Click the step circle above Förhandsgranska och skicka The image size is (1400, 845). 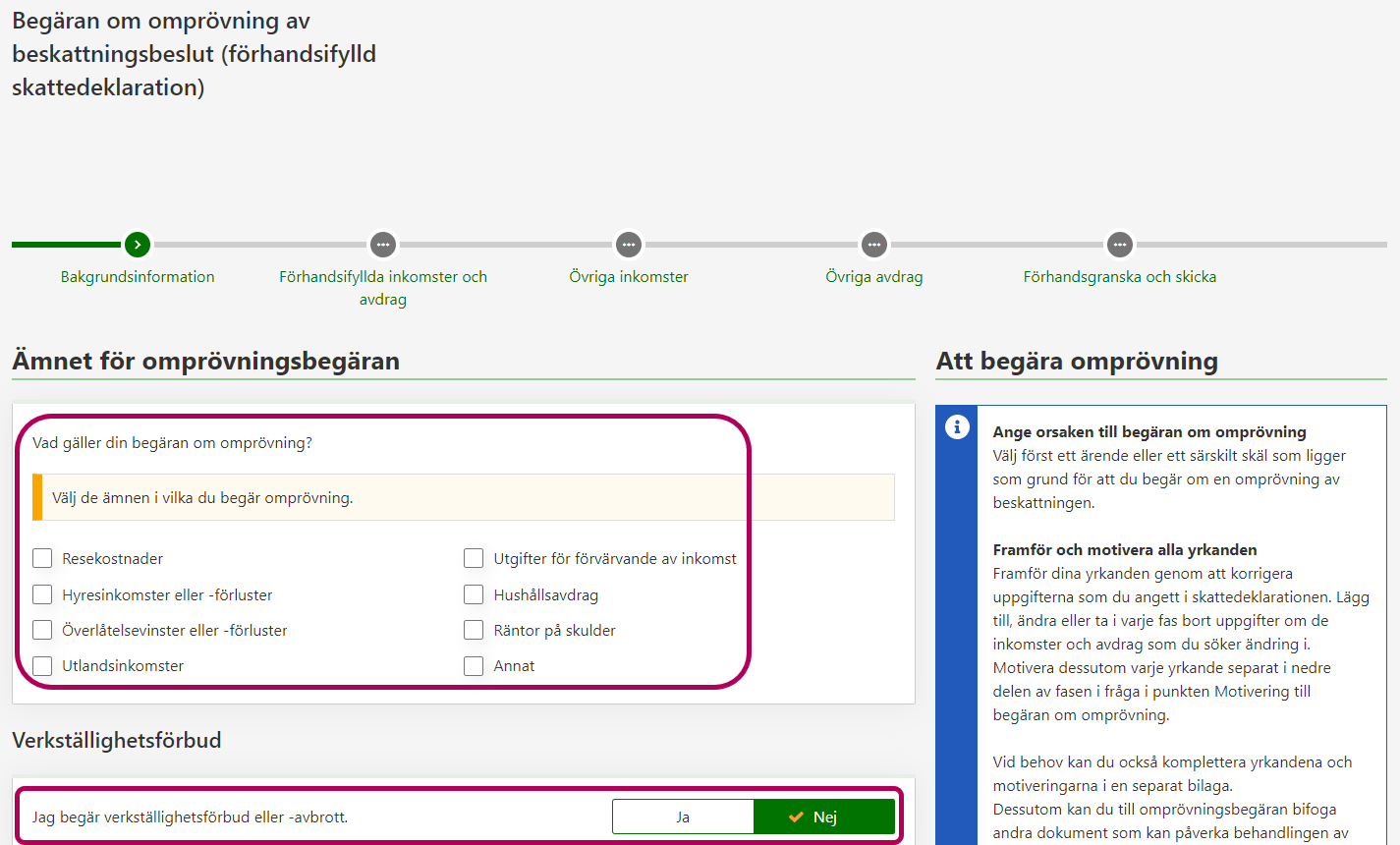point(1120,245)
